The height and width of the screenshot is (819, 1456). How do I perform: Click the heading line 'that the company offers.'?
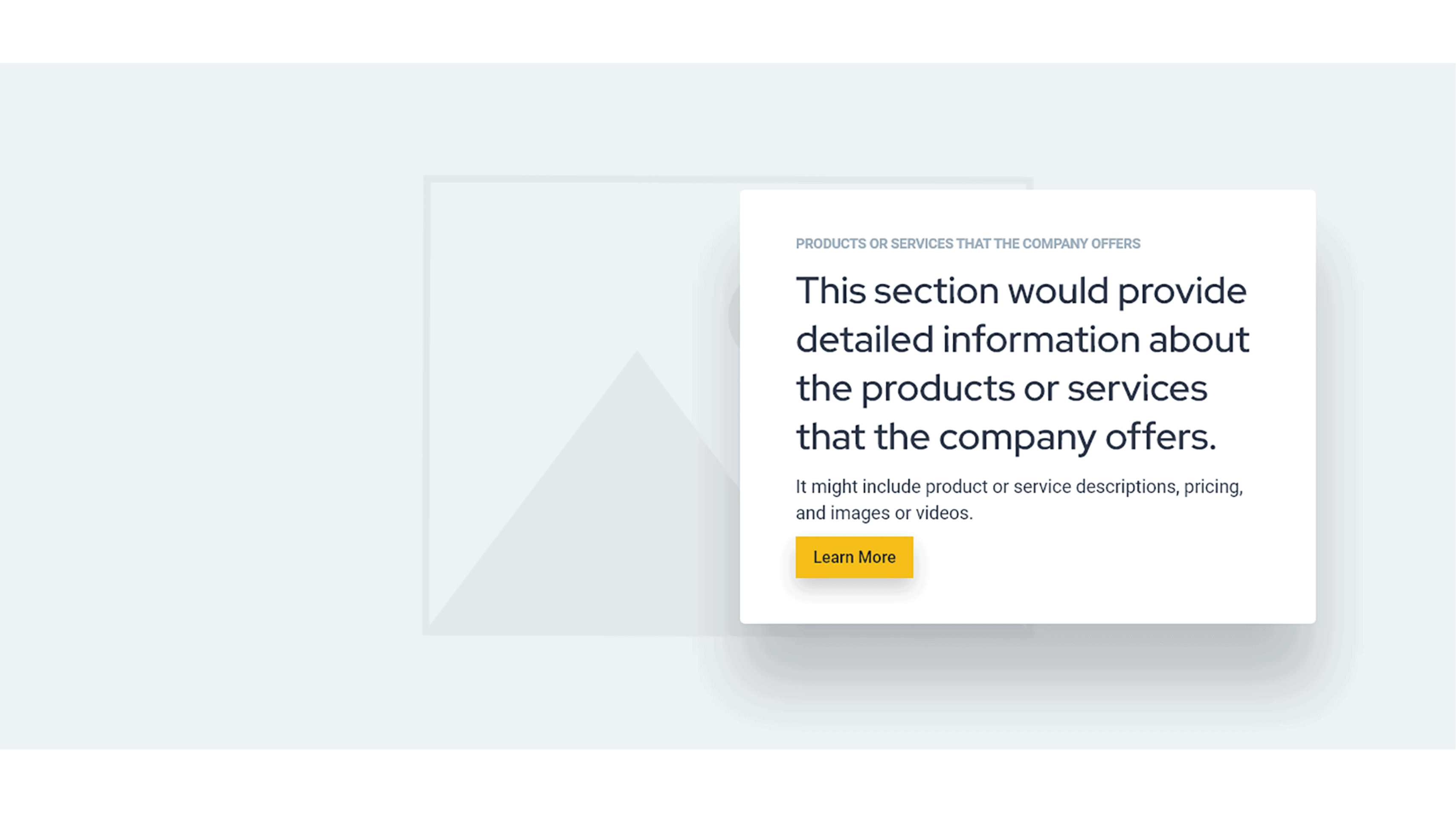[x=1006, y=438]
